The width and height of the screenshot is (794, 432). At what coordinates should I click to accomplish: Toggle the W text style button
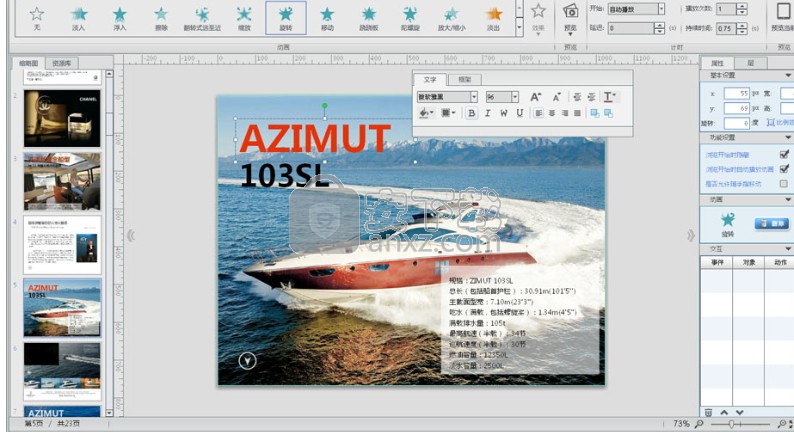pos(503,113)
